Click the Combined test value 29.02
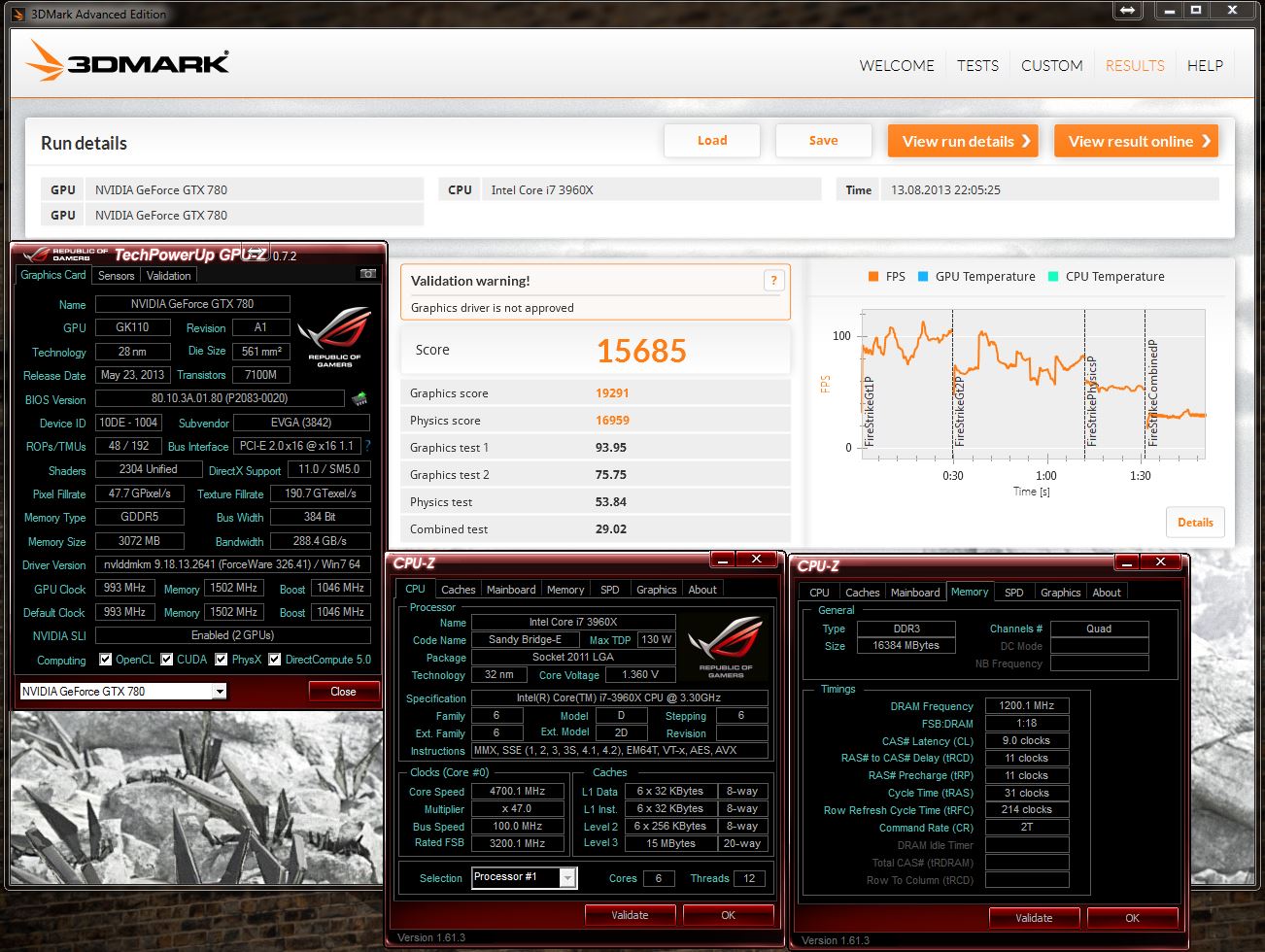Image resolution: width=1265 pixels, height=952 pixels. (x=611, y=529)
